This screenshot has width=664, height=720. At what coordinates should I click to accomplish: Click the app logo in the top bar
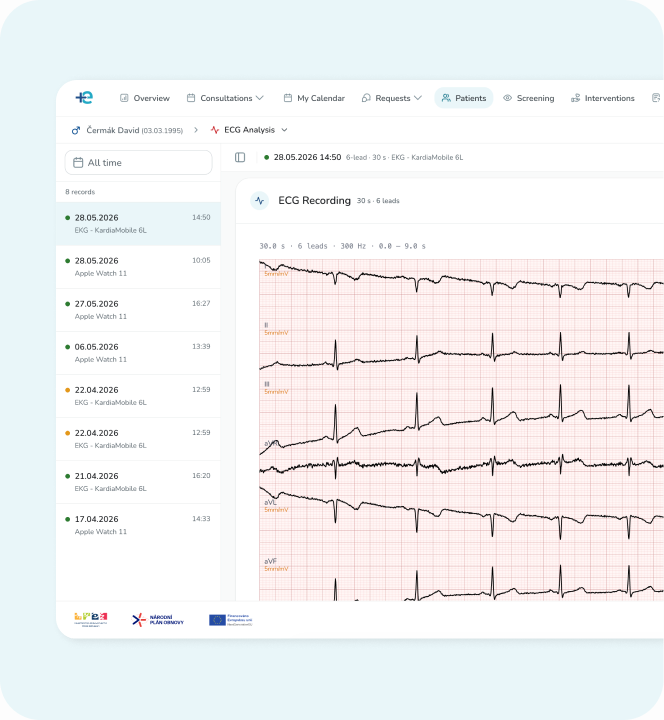pyautogui.click(x=84, y=97)
